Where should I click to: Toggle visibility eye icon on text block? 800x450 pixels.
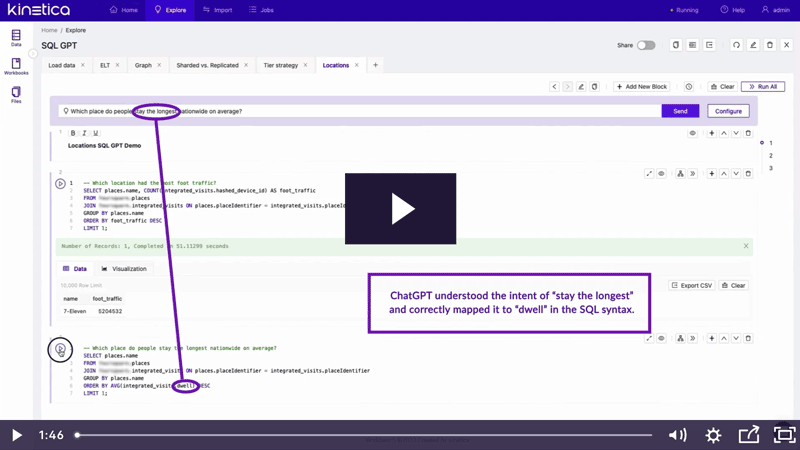click(x=692, y=133)
